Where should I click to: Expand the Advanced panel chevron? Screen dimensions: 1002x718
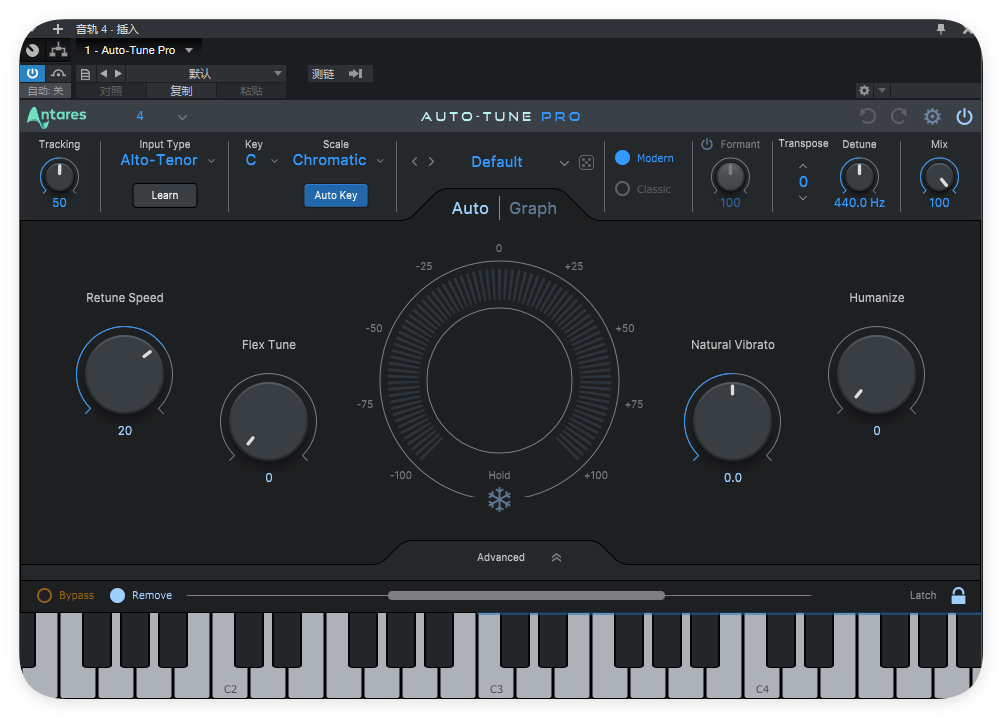point(557,558)
